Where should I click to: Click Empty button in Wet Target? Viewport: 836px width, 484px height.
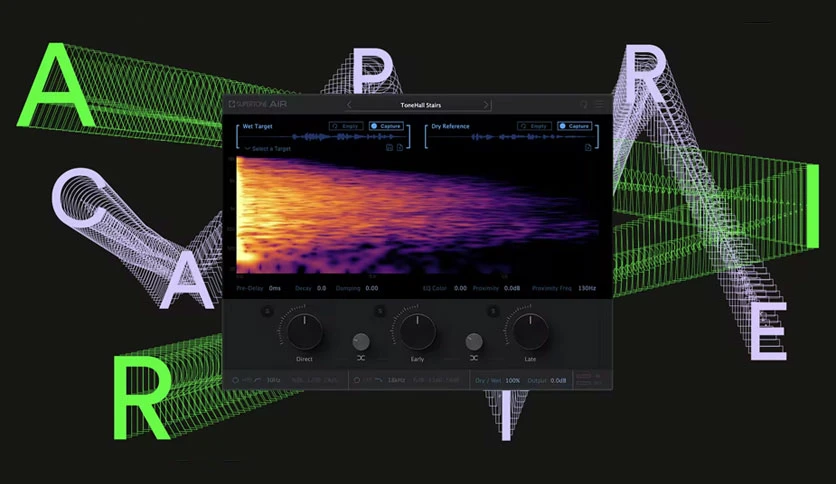click(x=346, y=126)
